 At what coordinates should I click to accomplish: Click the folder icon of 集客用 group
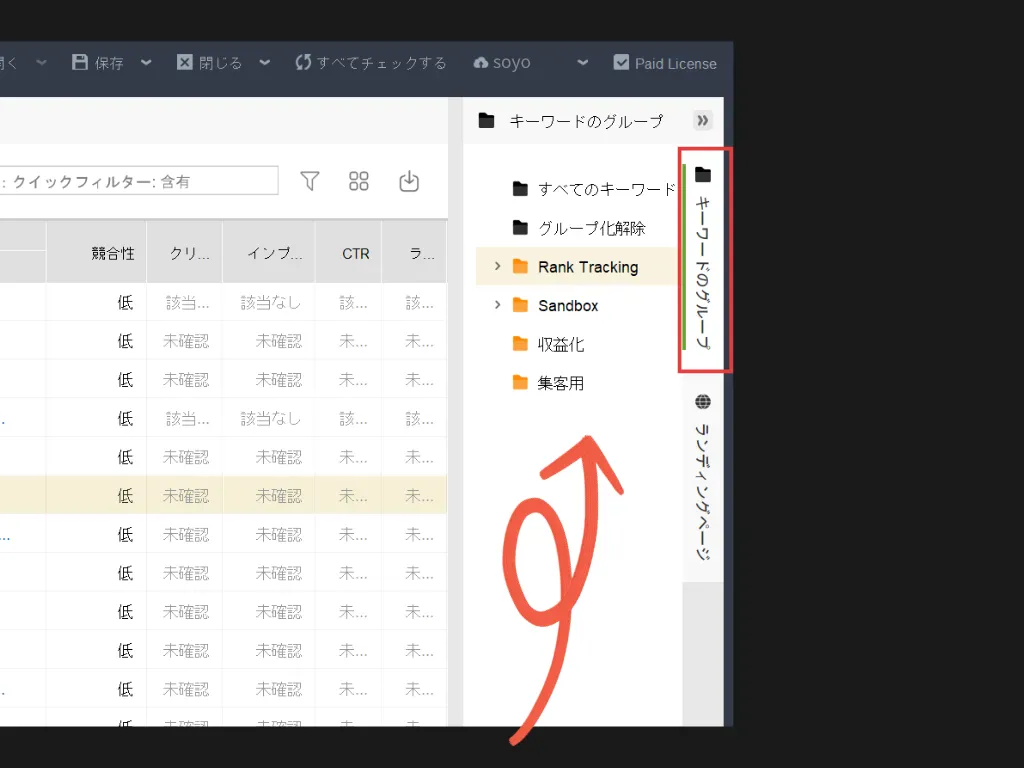[x=519, y=382]
